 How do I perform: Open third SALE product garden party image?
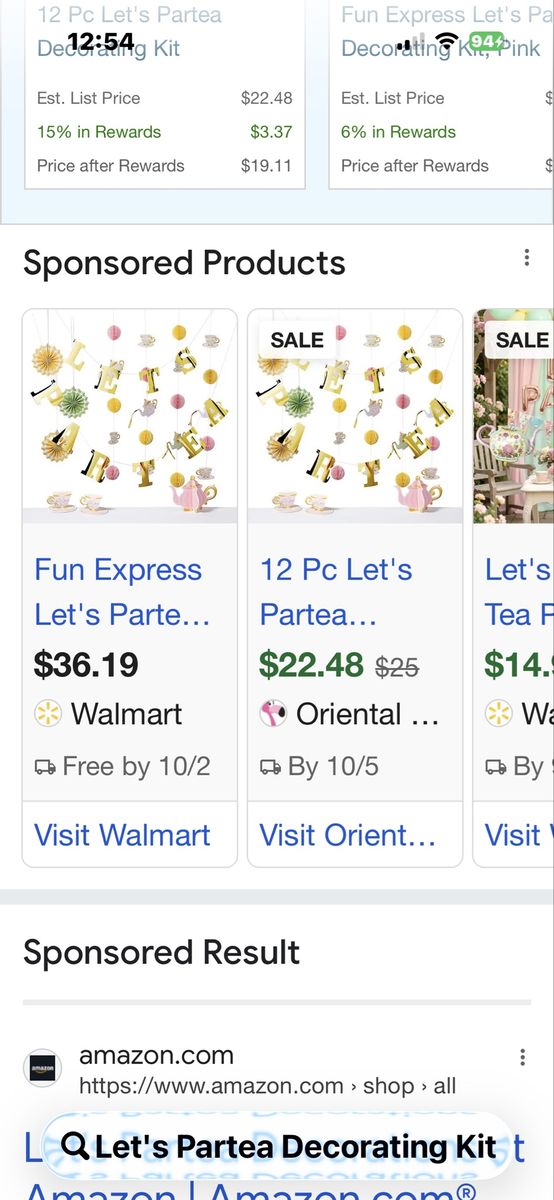point(514,416)
